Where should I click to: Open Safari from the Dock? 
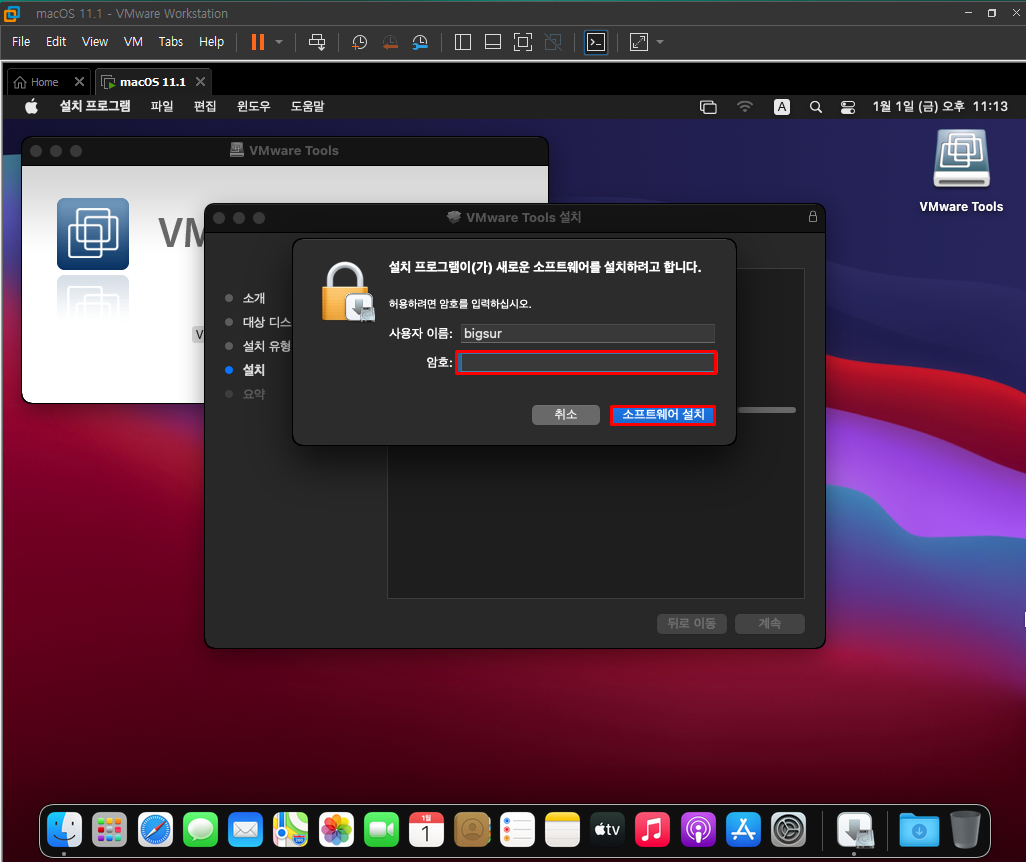[155, 830]
